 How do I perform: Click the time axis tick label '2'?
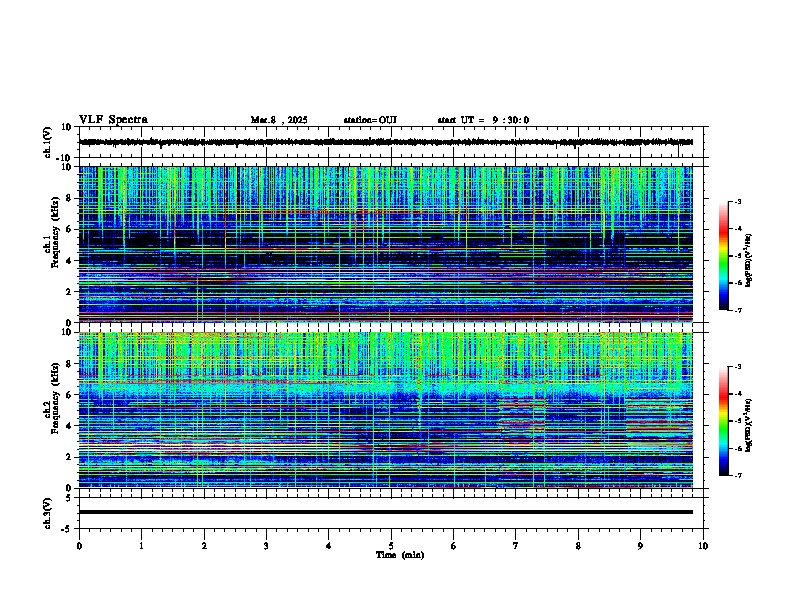204,546
